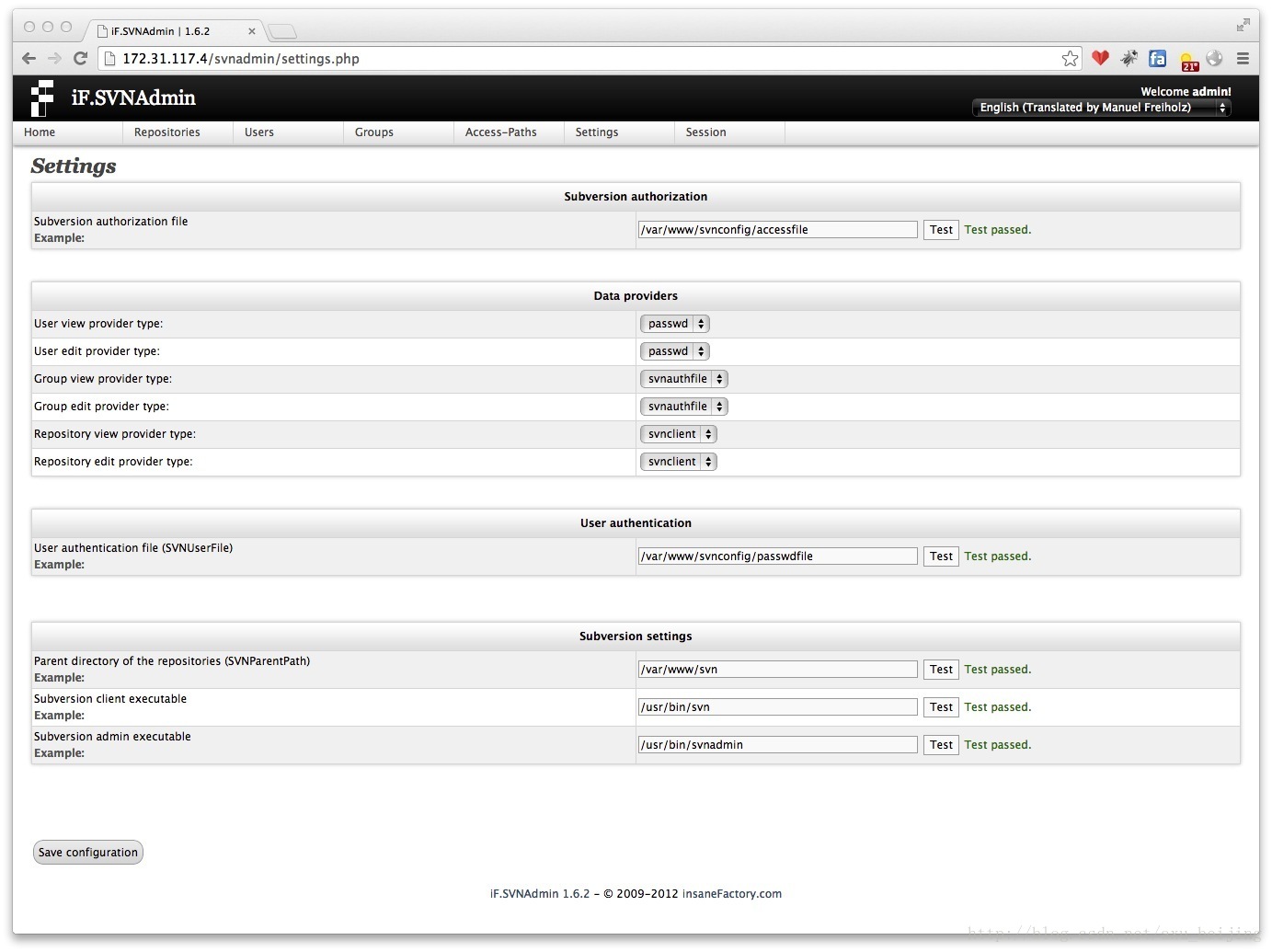Image resolution: width=1272 pixels, height=952 pixels.
Task: Test the Subversion admin executable path
Action: pos(941,745)
